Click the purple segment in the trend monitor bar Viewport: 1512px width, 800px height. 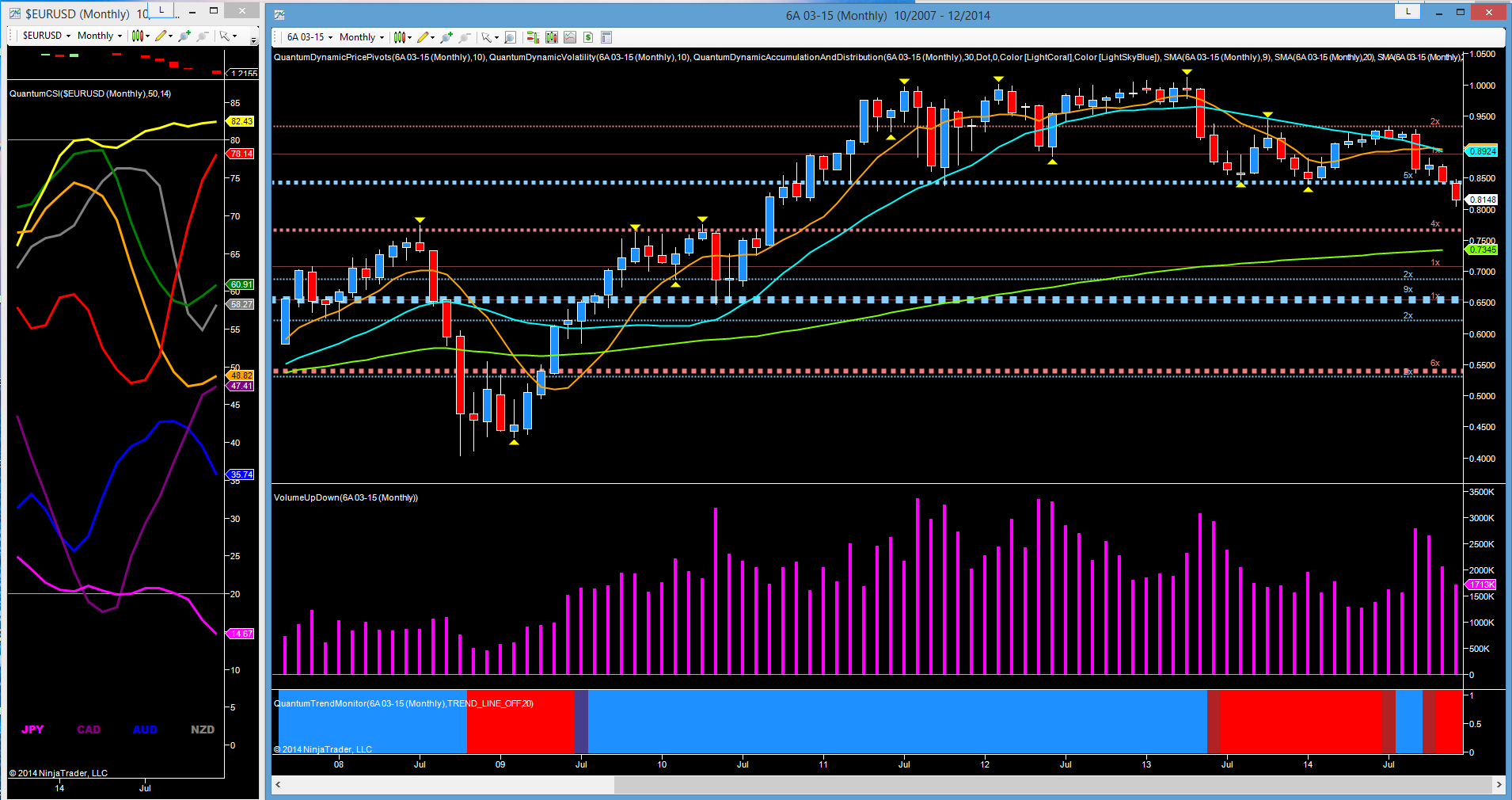point(581,721)
